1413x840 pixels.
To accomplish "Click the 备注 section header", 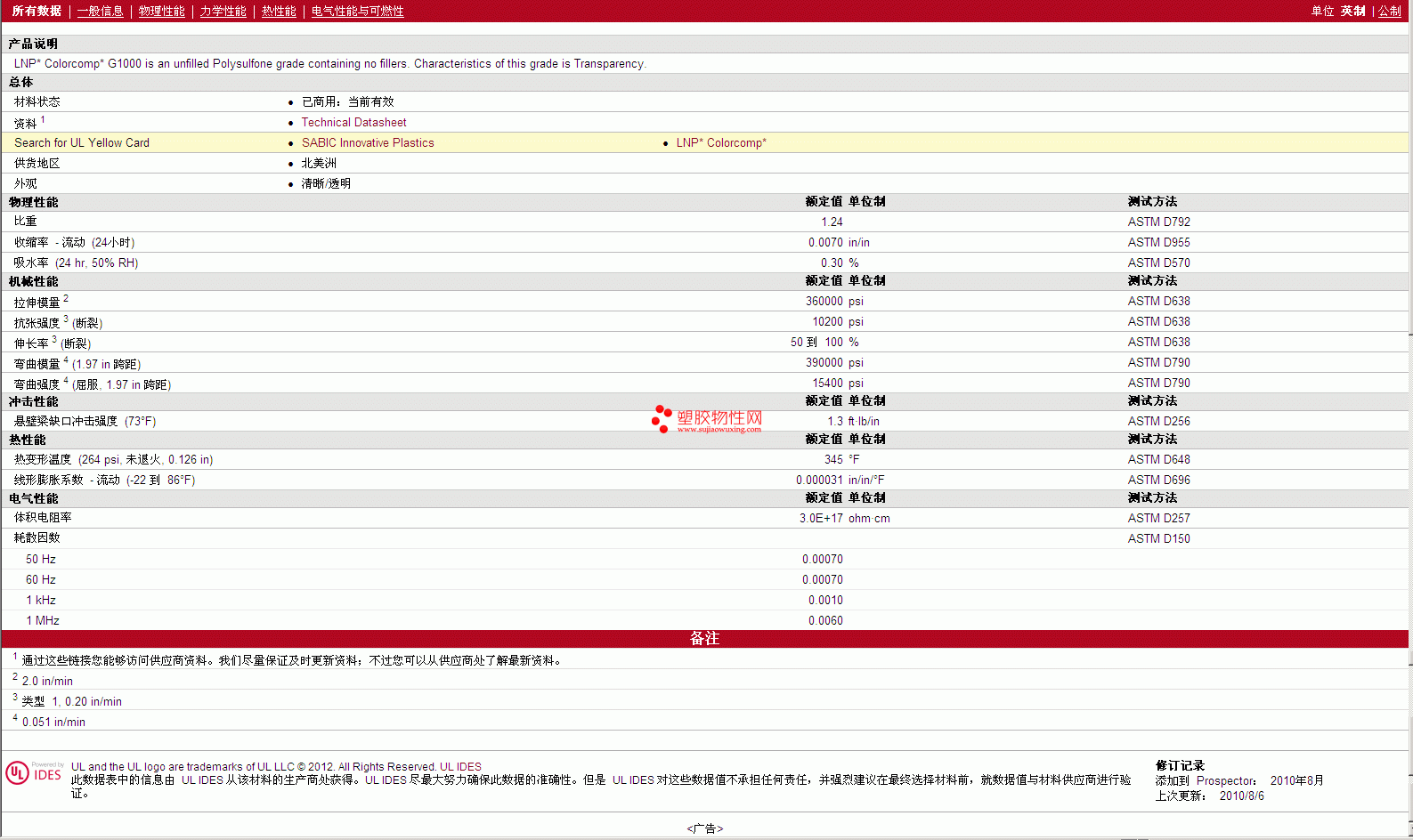I will tap(704, 638).
